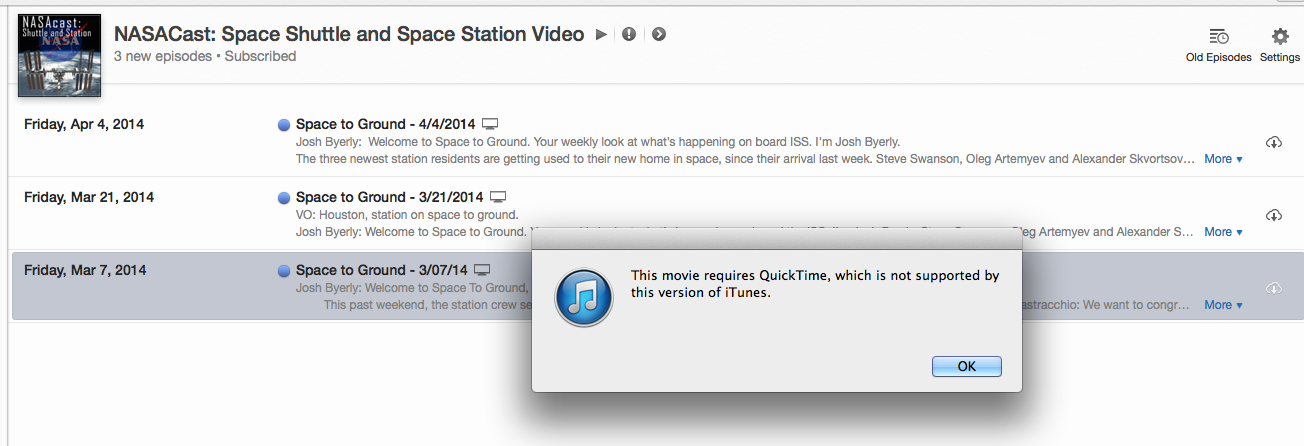
Task: Download the 3/07/14 episode via cloud icon
Action: [x=1273, y=289]
